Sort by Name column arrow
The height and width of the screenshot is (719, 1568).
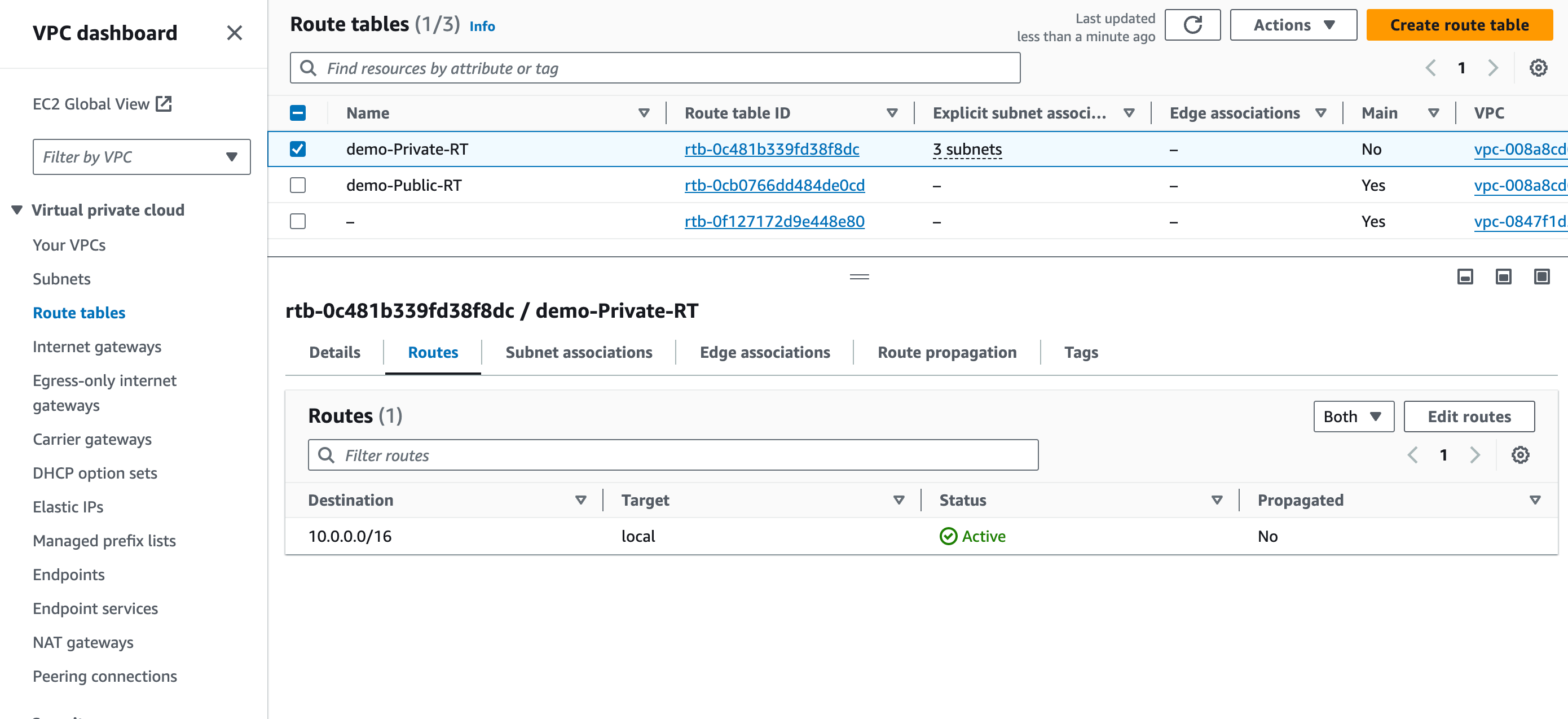(644, 113)
